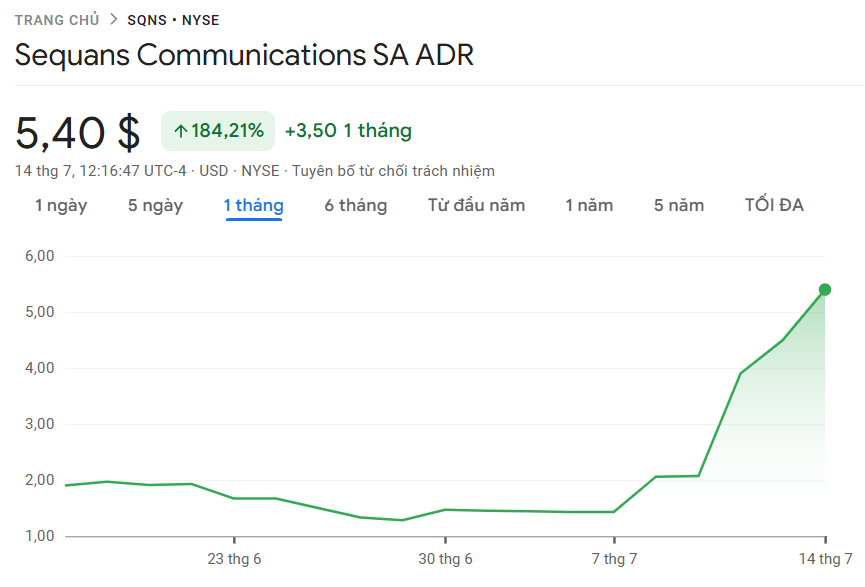Click the 30 thg 6 date axis label
Viewport: 865px width, 587px height.
[x=445, y=559]
